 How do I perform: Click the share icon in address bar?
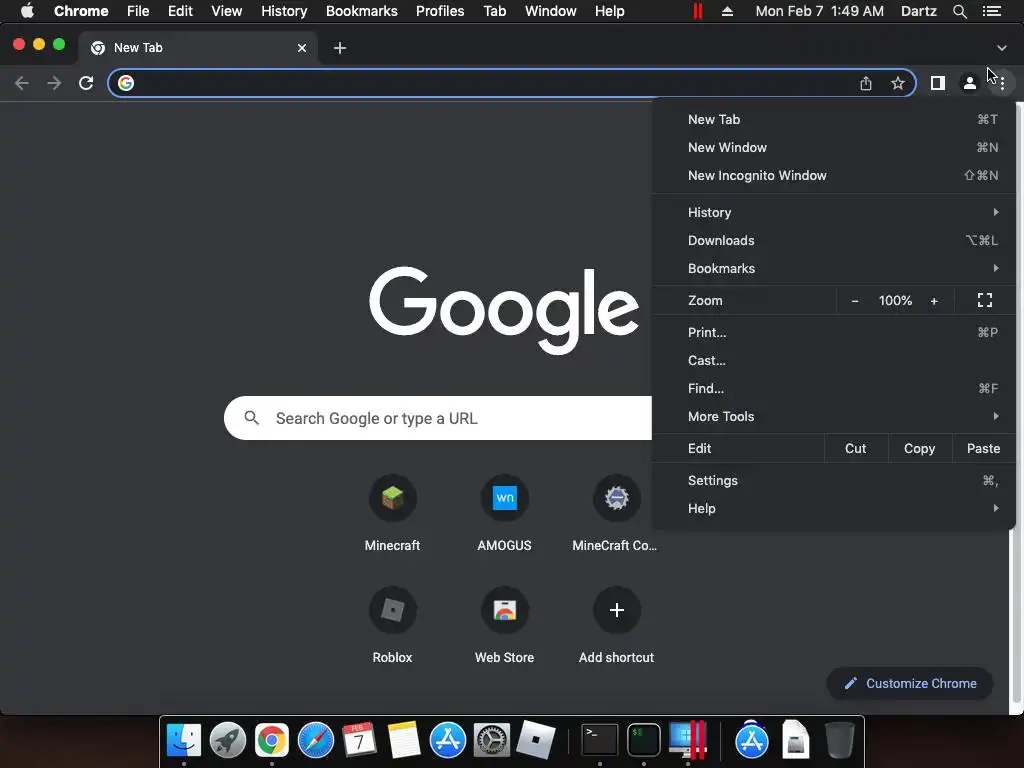(866, 83)
